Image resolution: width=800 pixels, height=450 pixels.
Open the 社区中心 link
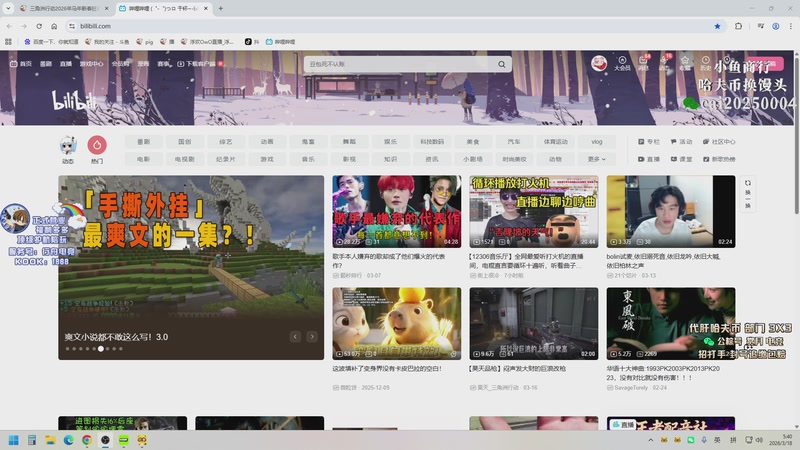click(x=719, y=141)
